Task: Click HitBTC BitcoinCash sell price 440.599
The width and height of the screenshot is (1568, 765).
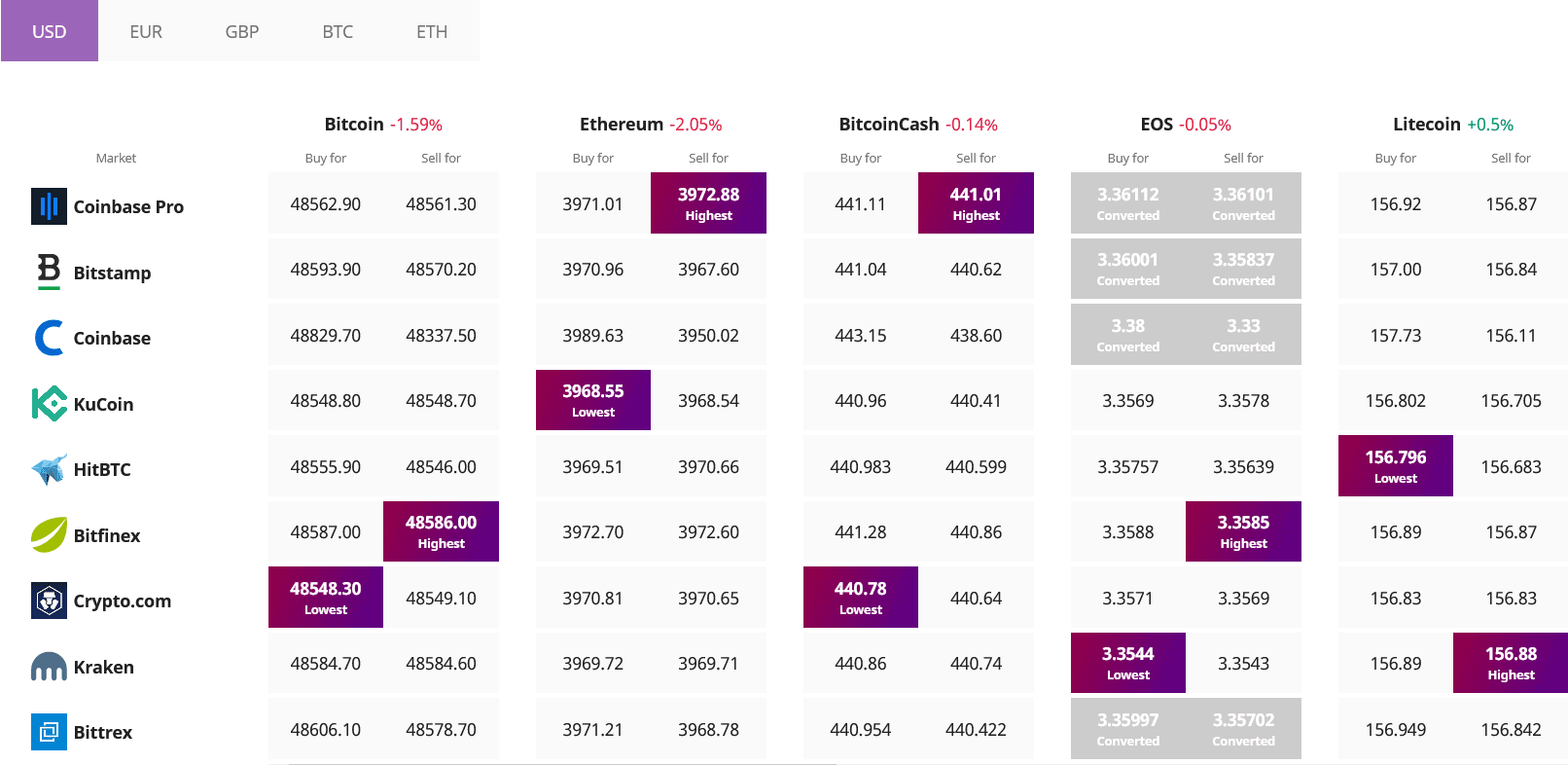Action: [x=976, y=467]
